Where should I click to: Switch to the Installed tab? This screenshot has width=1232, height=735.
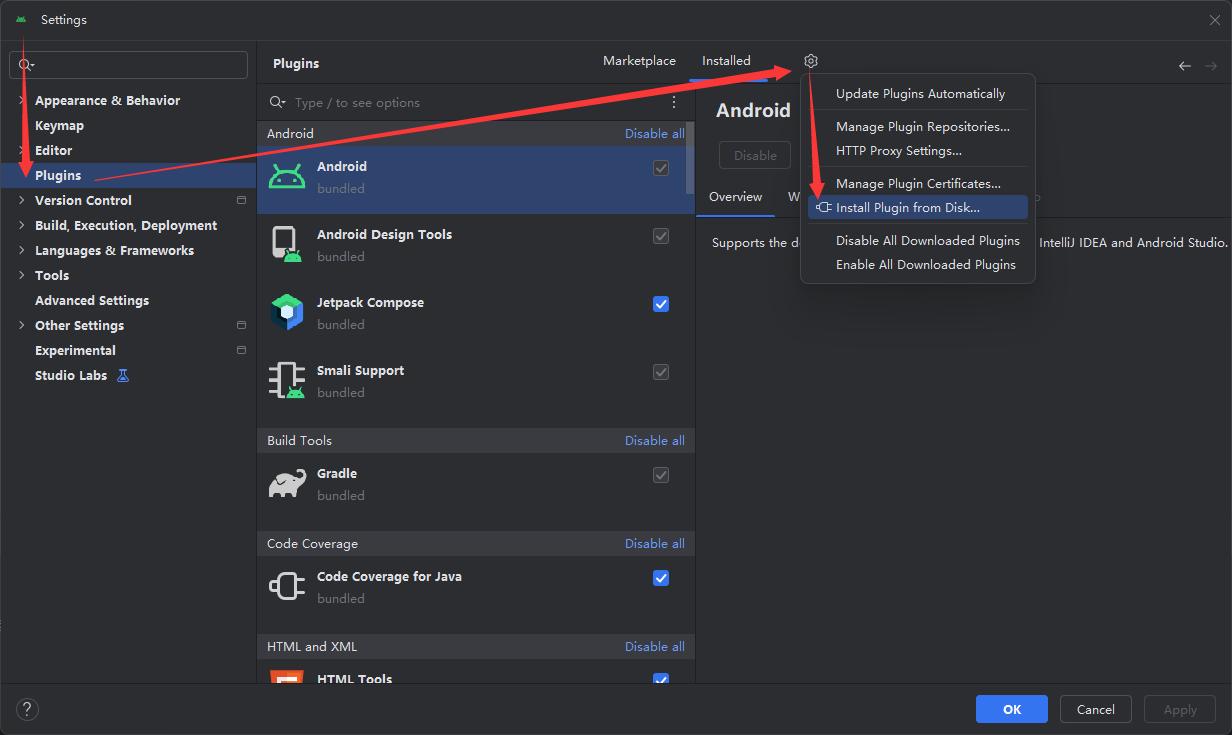pos(726,61)
